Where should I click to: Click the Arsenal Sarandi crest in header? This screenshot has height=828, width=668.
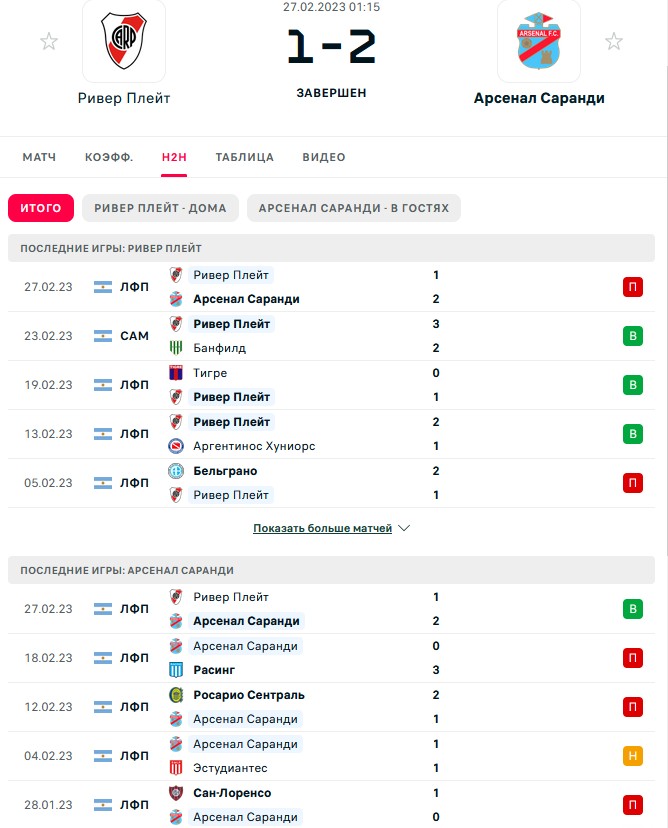(539, 41)
